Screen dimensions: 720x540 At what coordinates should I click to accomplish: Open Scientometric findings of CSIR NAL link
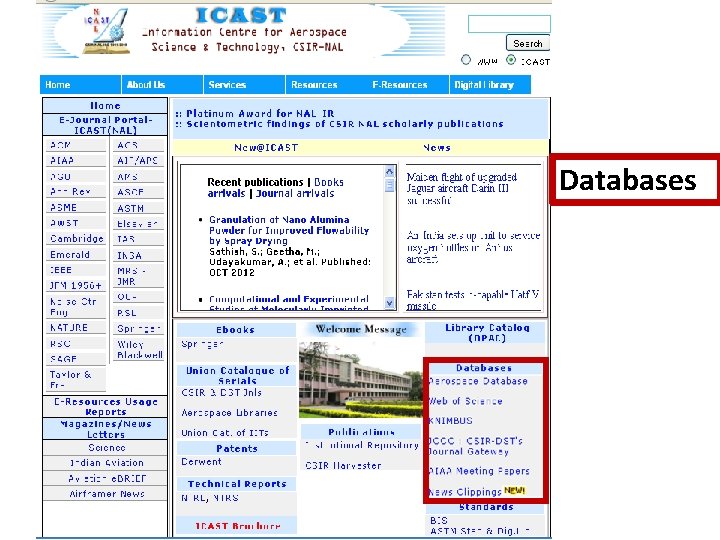point(345,124)
